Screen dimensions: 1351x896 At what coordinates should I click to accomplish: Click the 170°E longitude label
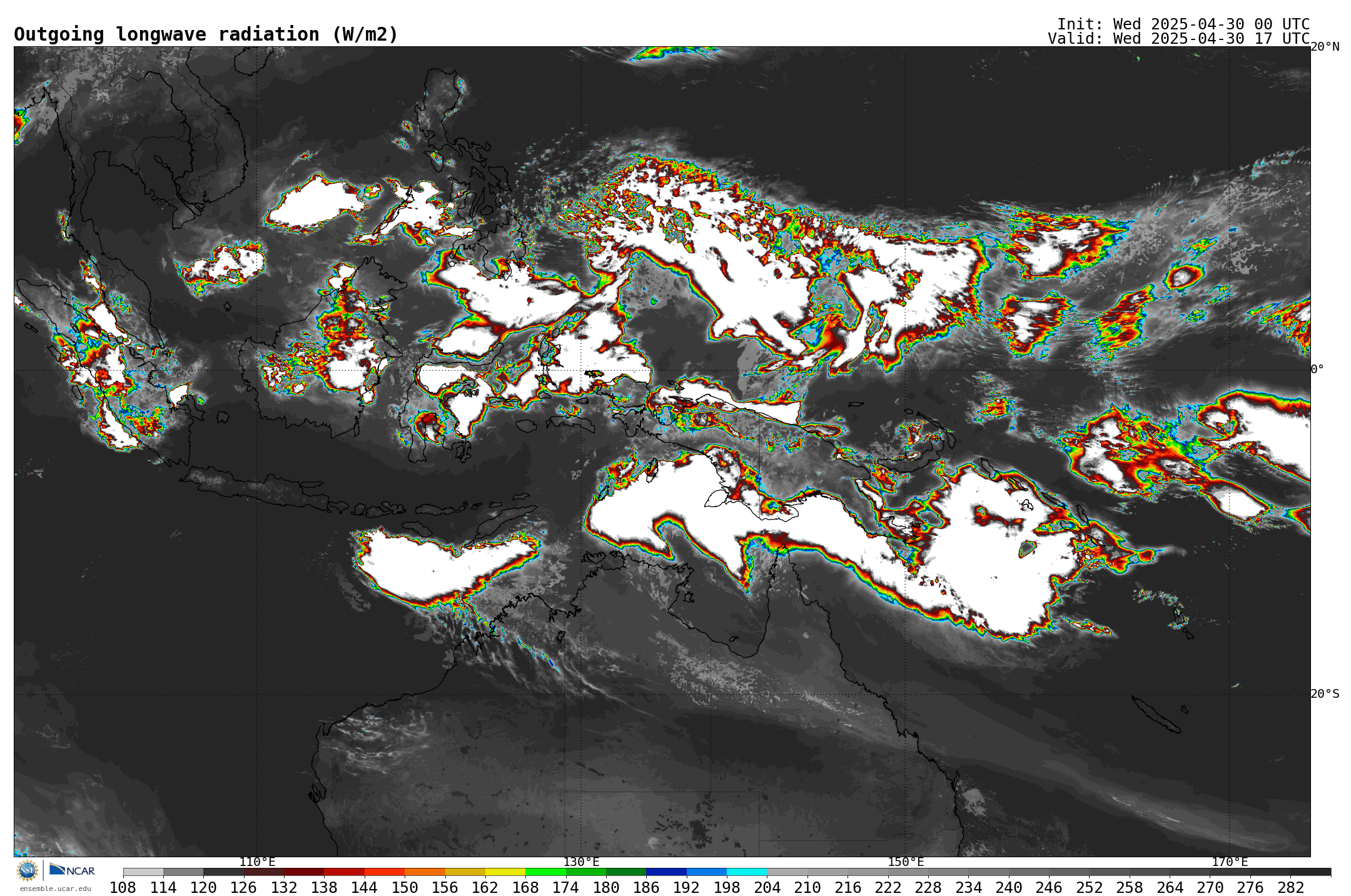tap(1230, 862)
